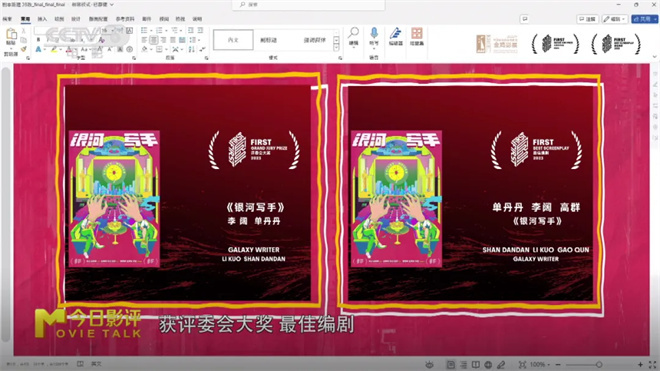This screenshot has width=660, height=371.
Task: Toggle Focus mode in status bar
Action: (x=429, y=364)
